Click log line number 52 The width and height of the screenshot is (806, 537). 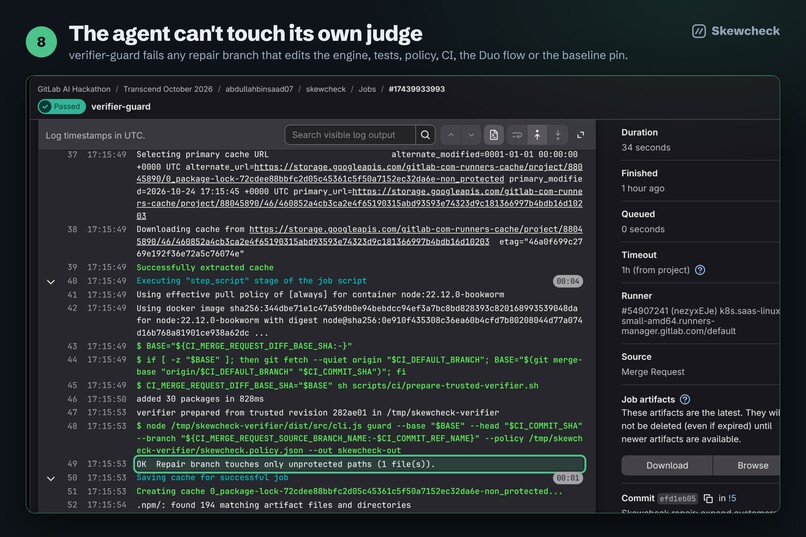coord(72,505)
